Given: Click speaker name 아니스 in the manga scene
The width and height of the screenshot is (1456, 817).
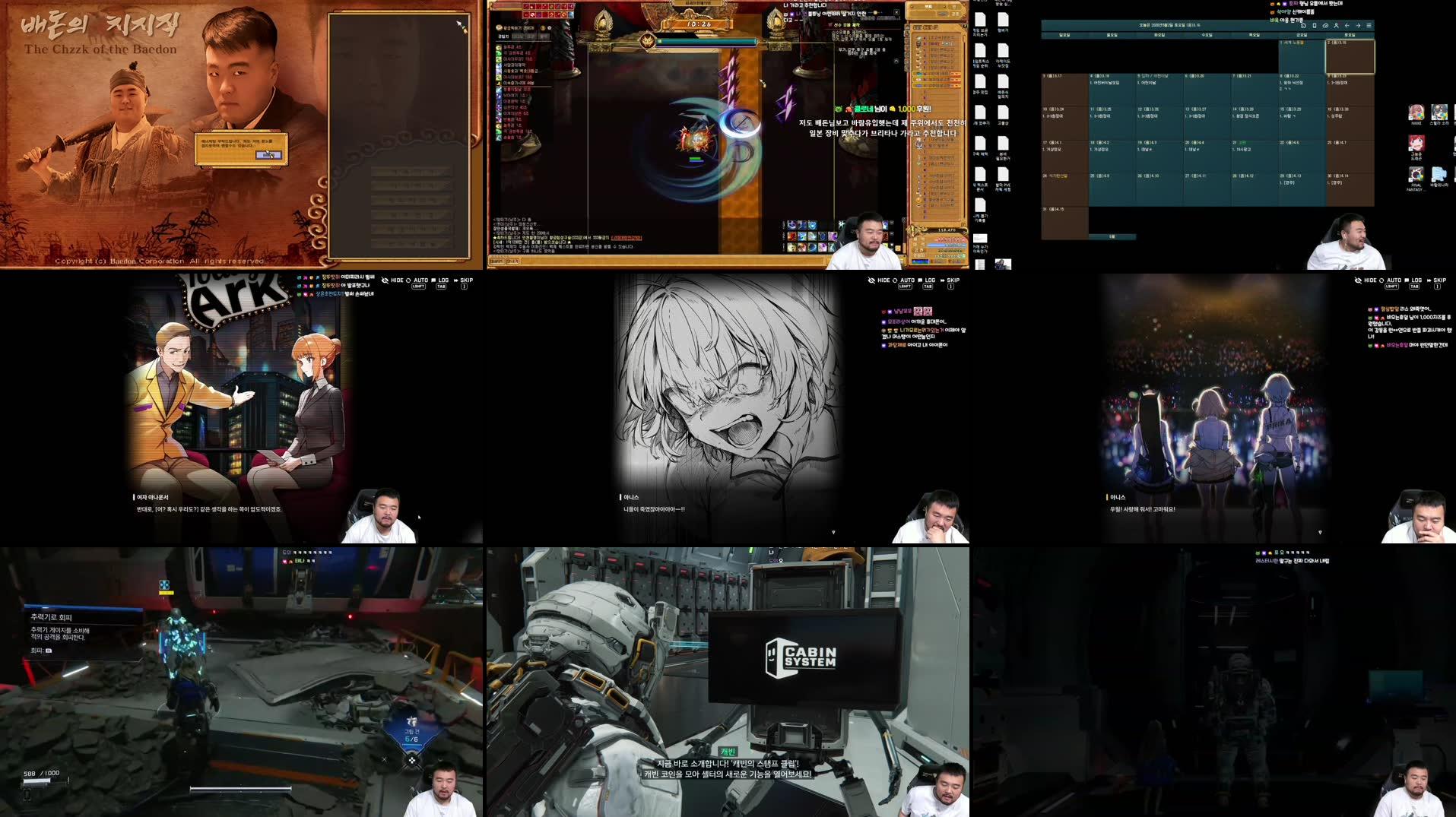Looking at the screenshot, I should click(631, 497).
